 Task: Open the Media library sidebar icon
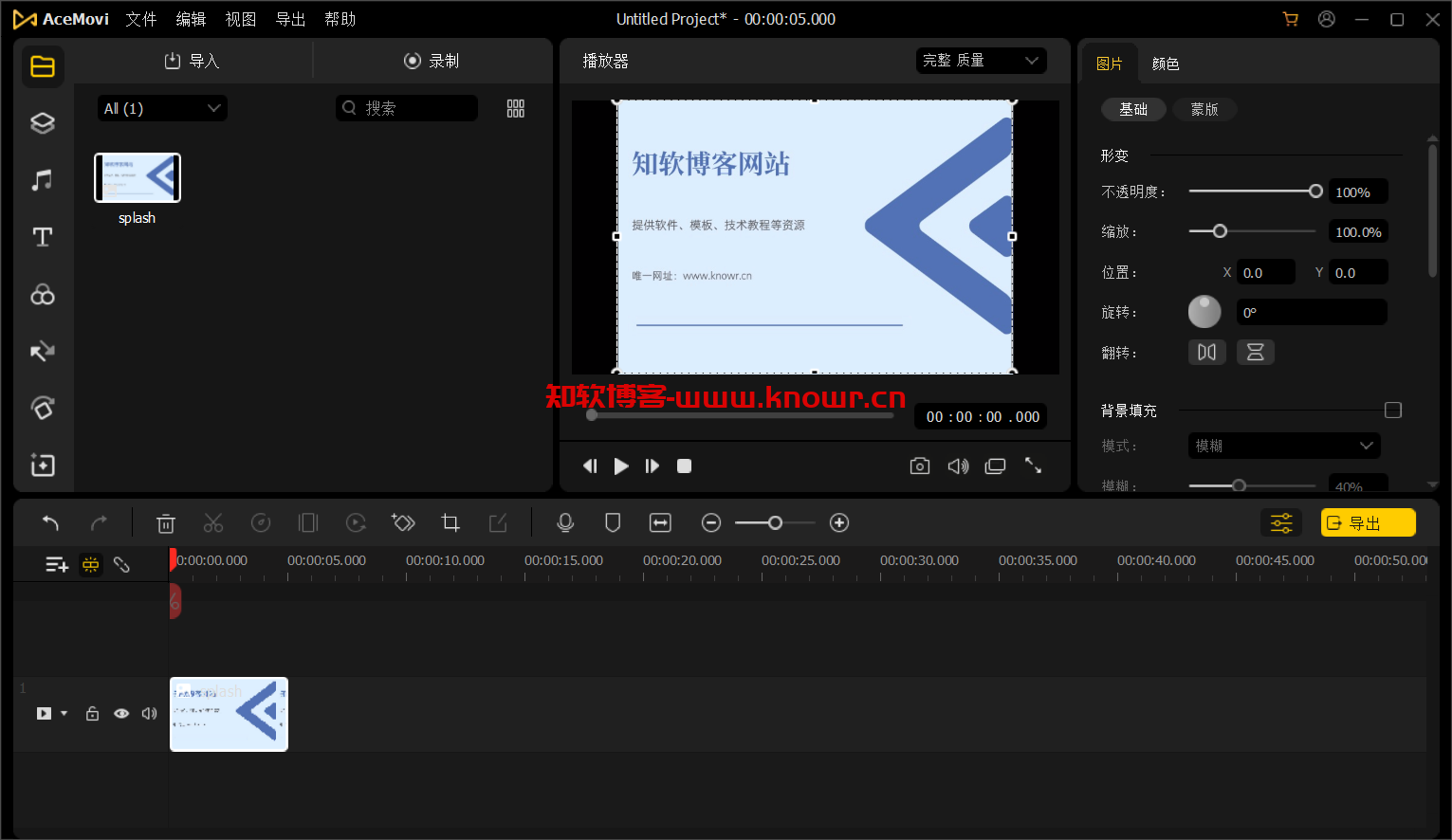click(x=43, y=66)
